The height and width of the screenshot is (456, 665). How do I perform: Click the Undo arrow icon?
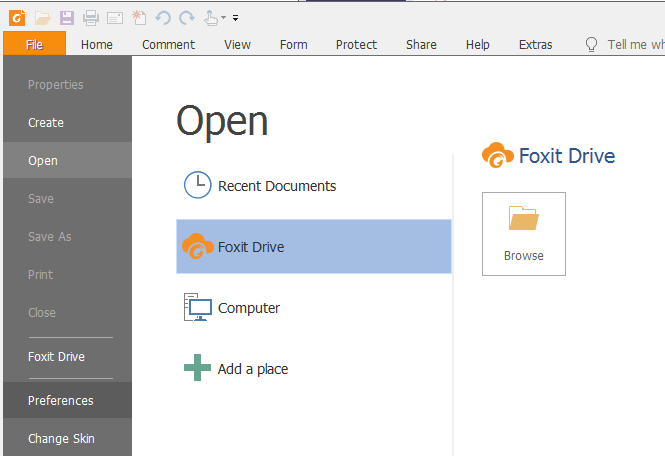click(163, 17)
